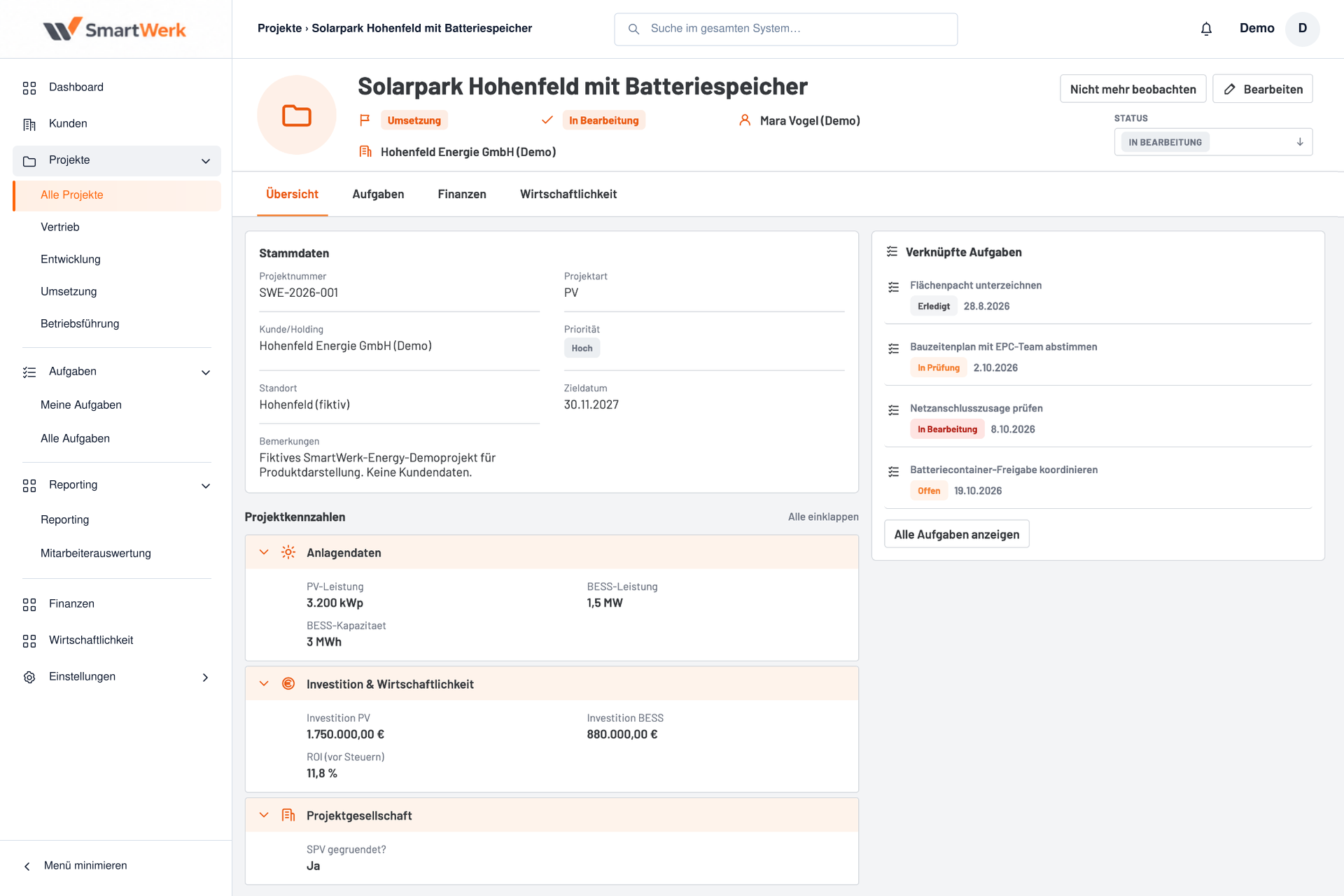The image size is (1344, 896).
Task: Collapse the Projektgesellschaft section chevron
Action: pos(264,815)
